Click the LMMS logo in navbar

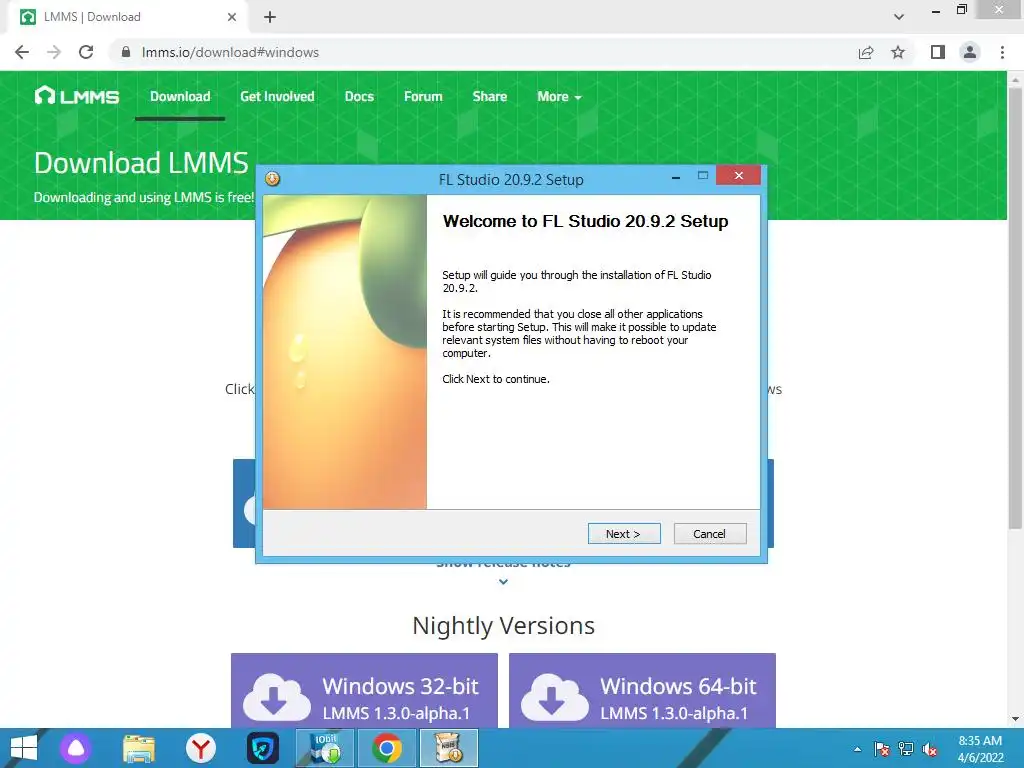(76, 96)
